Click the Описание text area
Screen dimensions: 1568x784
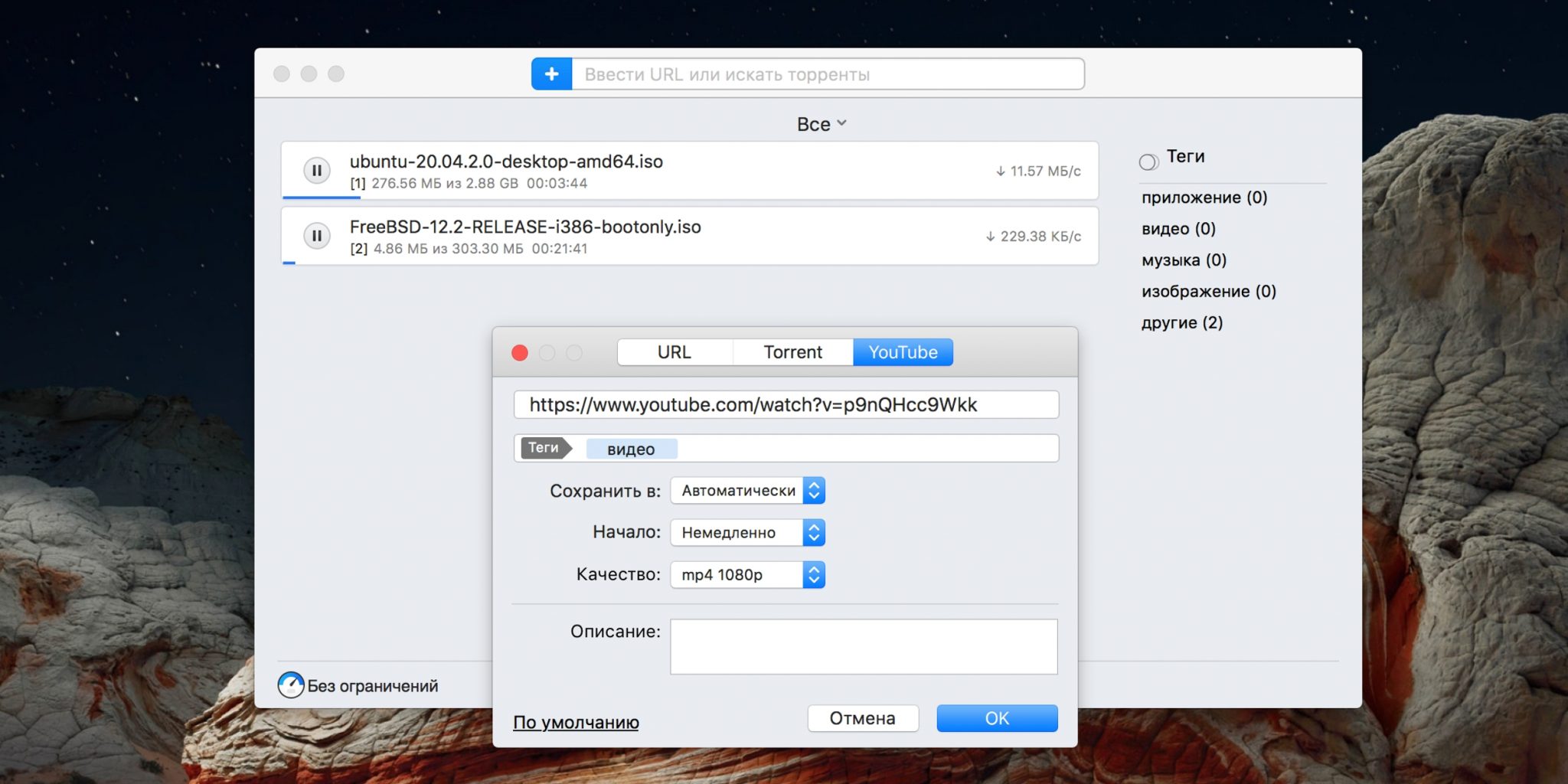[864, 647]
